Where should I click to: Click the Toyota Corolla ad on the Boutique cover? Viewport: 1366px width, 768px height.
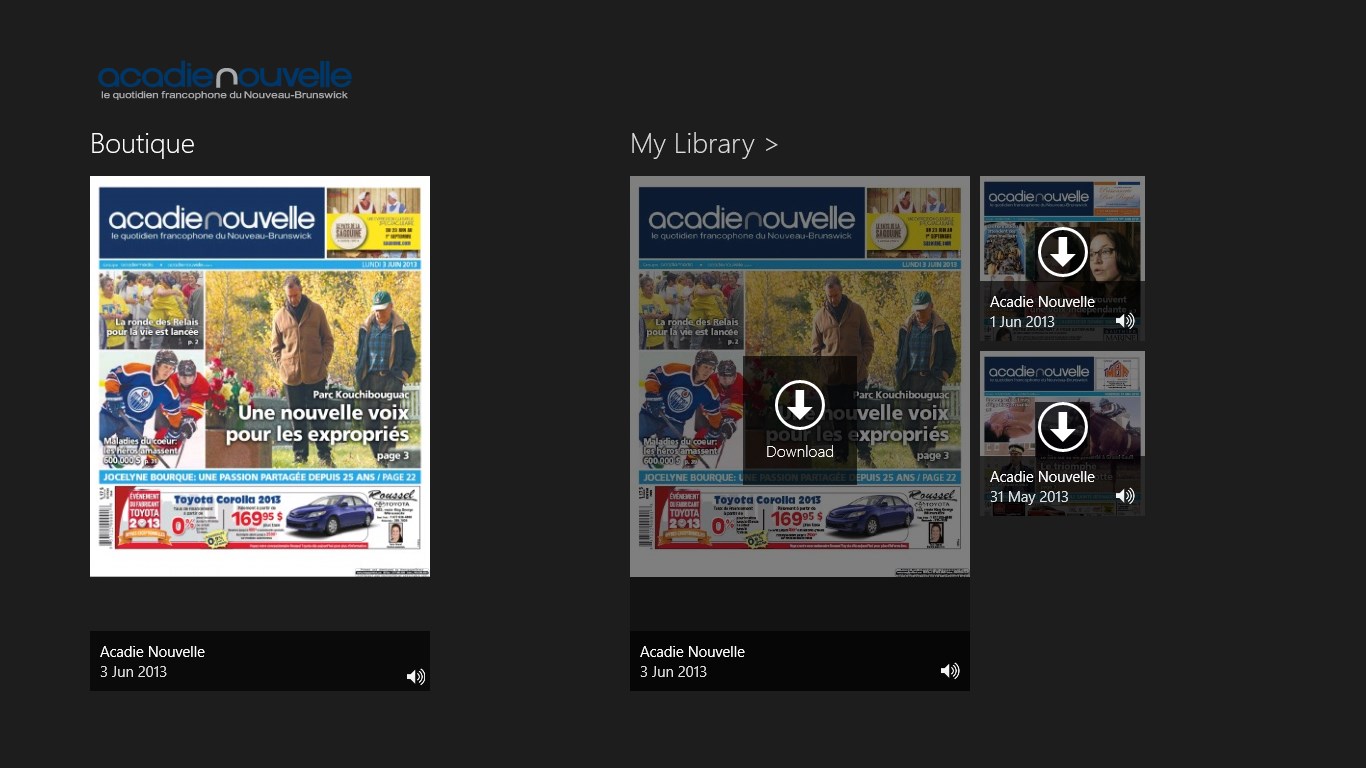[x=260, y=517]
